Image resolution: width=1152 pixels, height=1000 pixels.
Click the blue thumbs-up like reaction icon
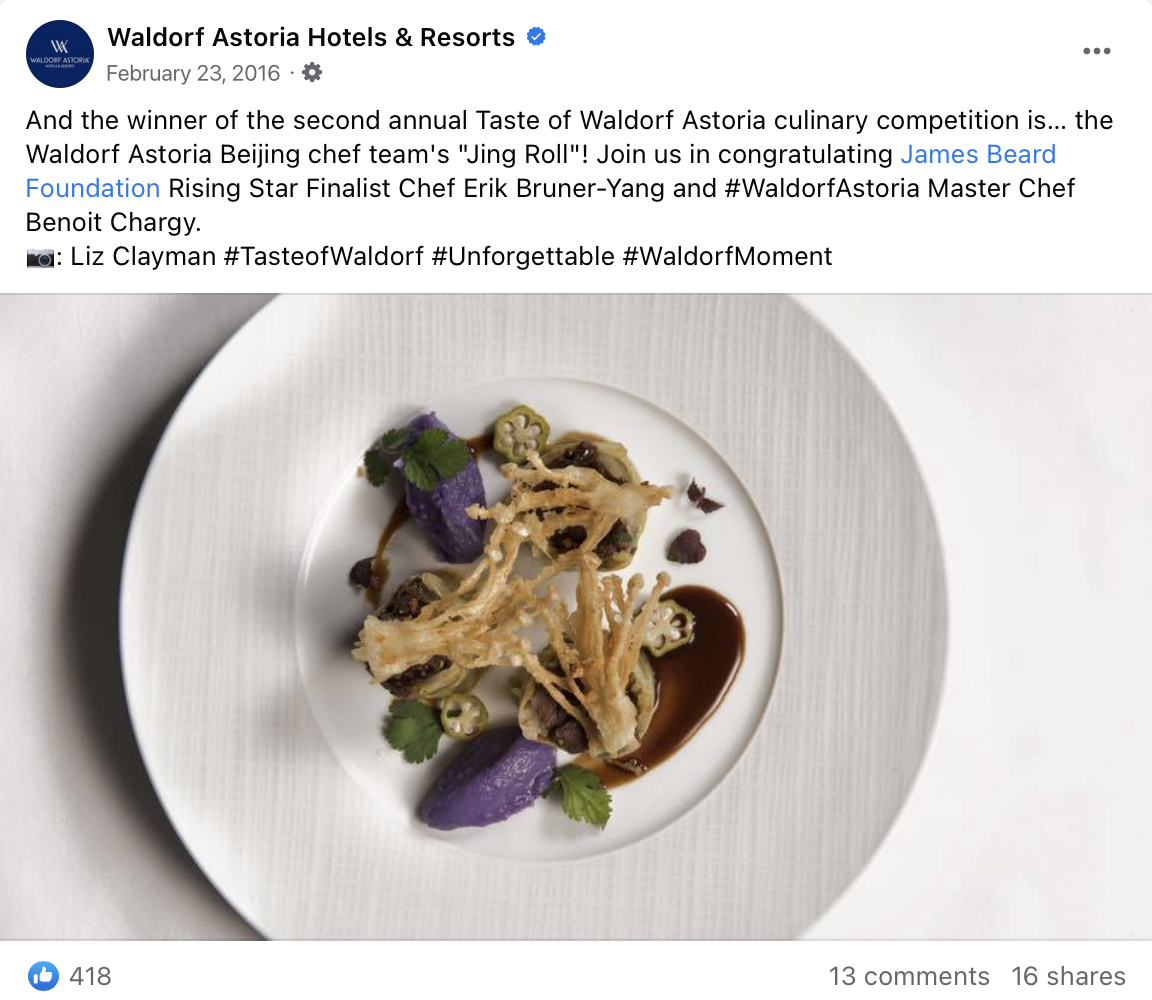(43, 976)
